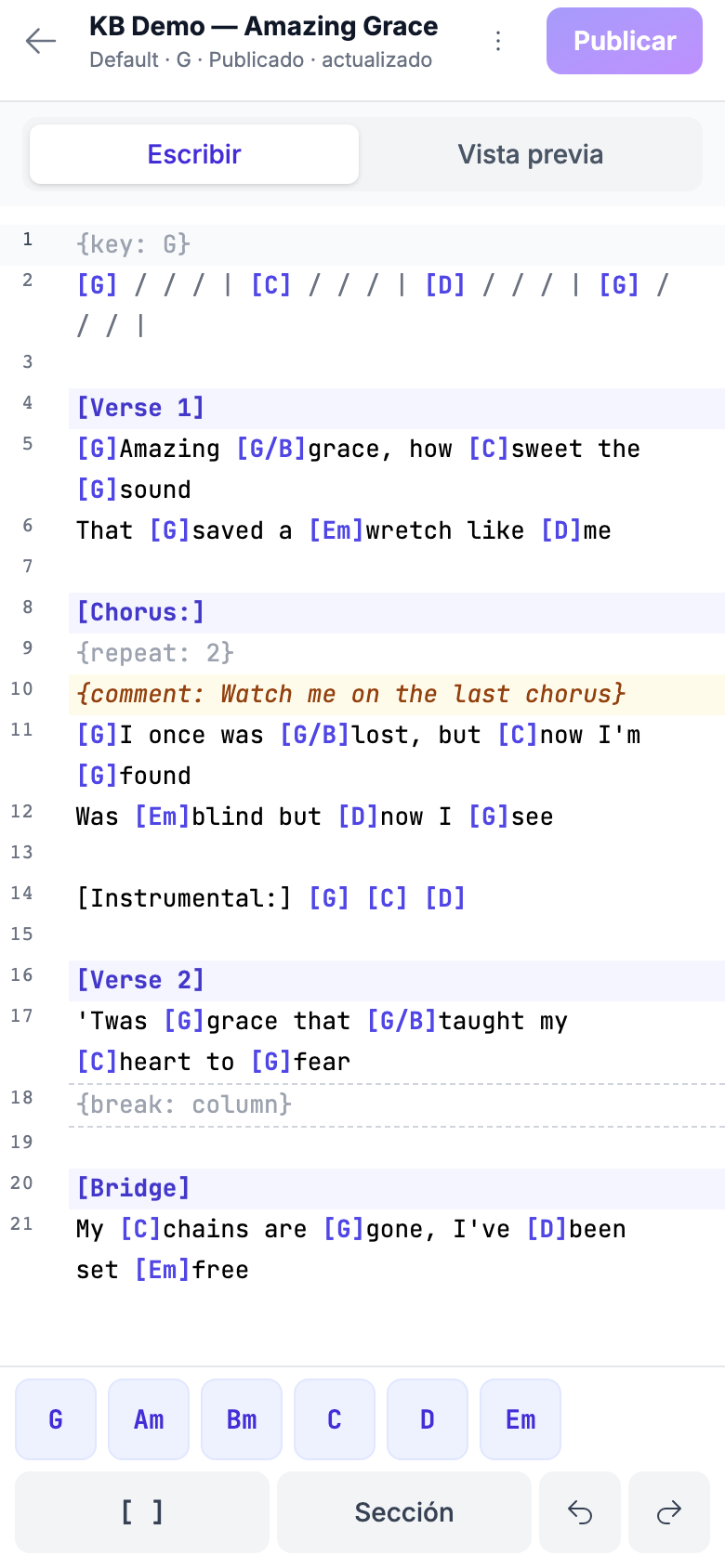Insert the C chord chip

click(x=335, y=1419)
